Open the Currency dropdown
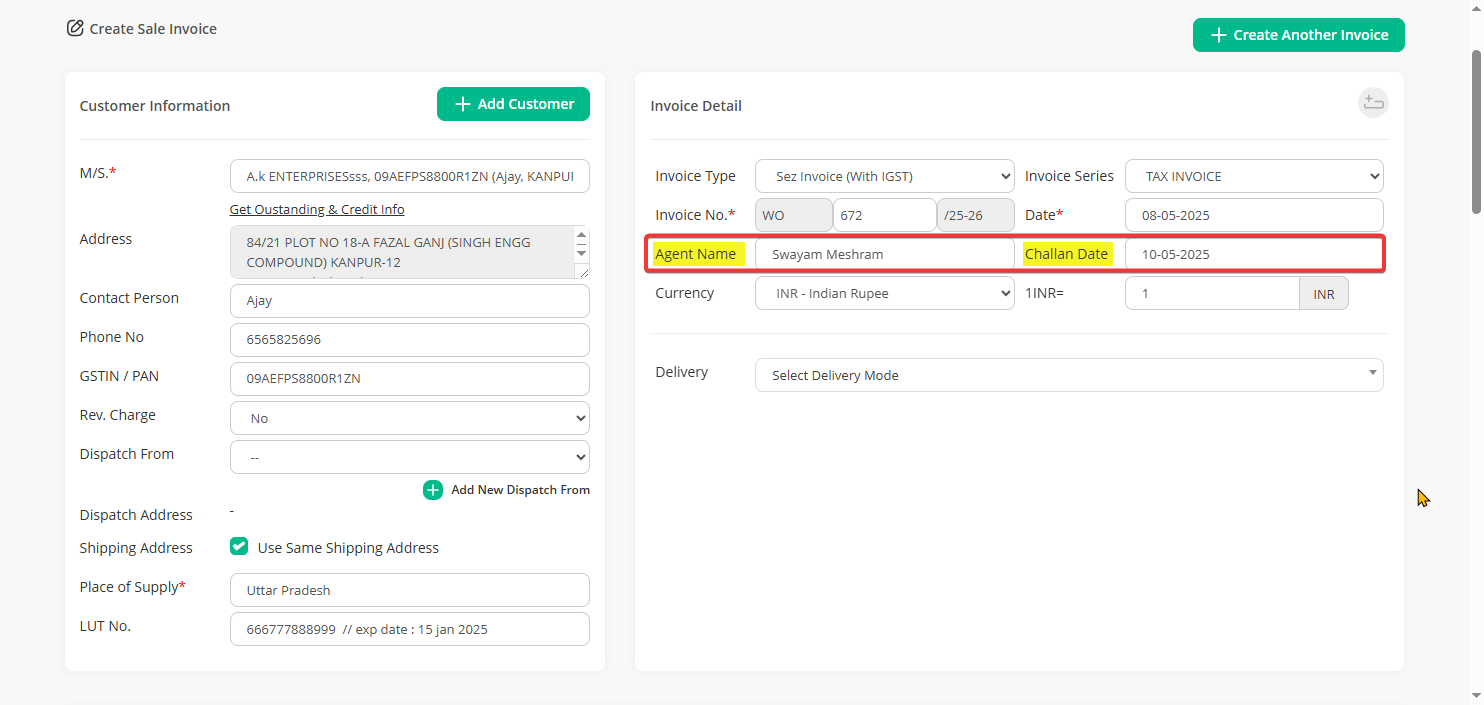The width and height of the screenshot is (1484, 705). tap(884, 294)
